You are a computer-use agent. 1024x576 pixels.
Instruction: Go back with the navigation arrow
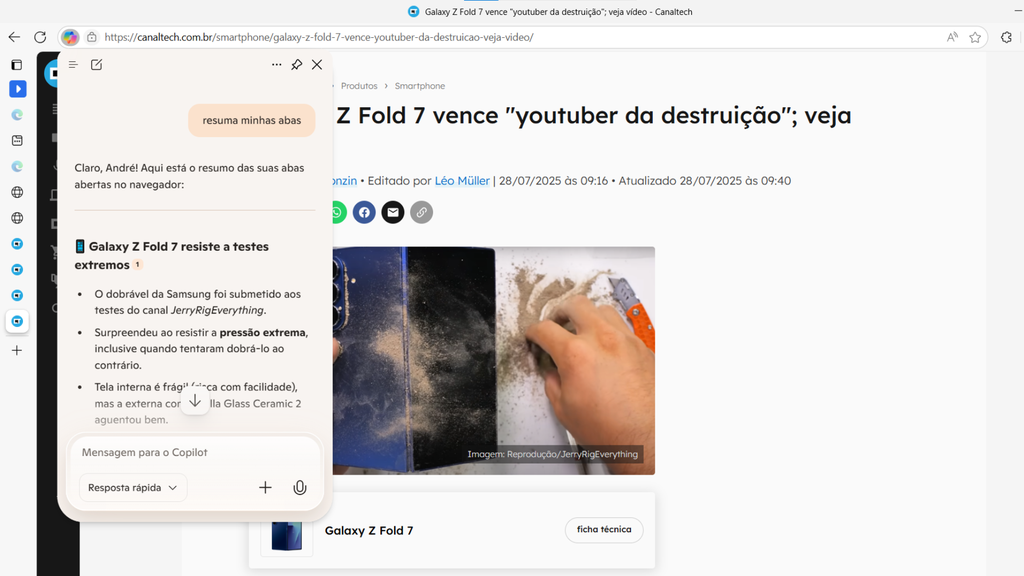click(13, 37)
